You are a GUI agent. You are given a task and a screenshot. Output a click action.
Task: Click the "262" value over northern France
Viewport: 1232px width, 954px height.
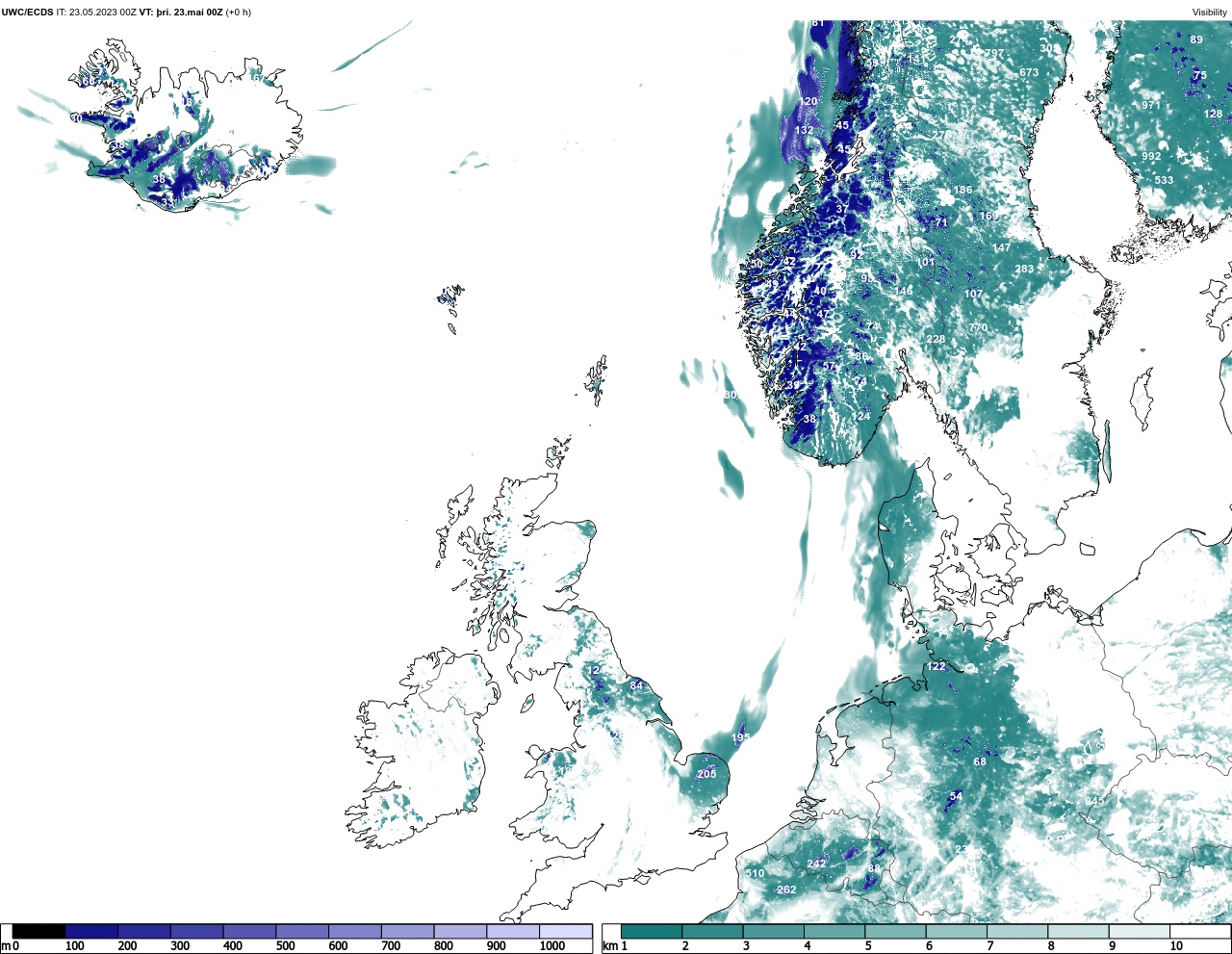click(x=786, y=890)
